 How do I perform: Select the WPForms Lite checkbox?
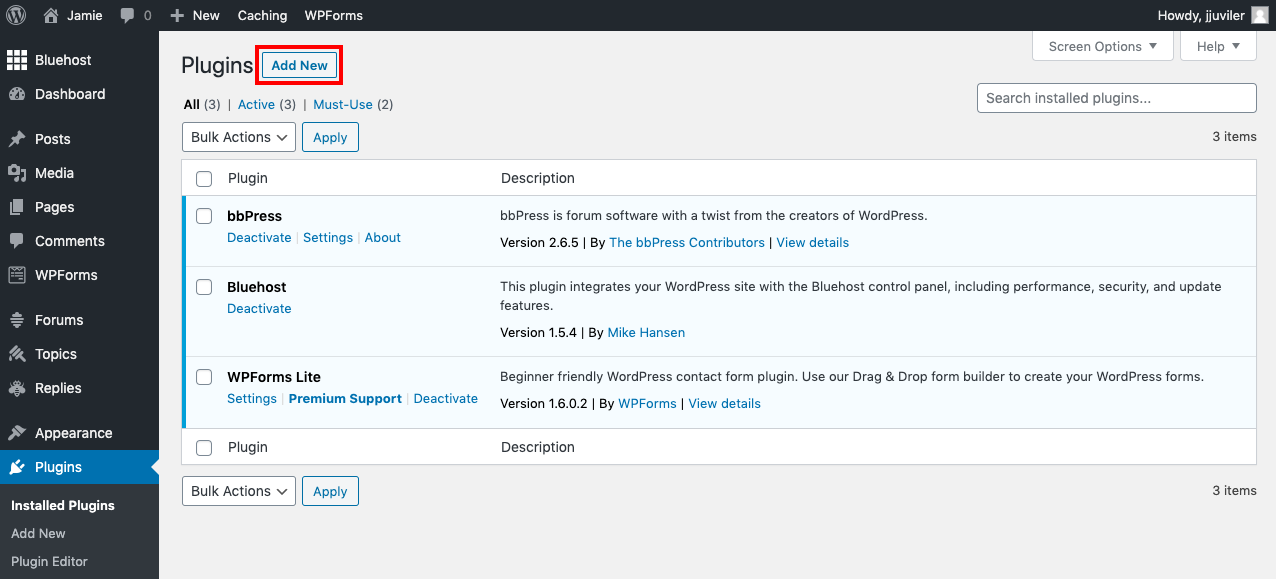[204, 377]
